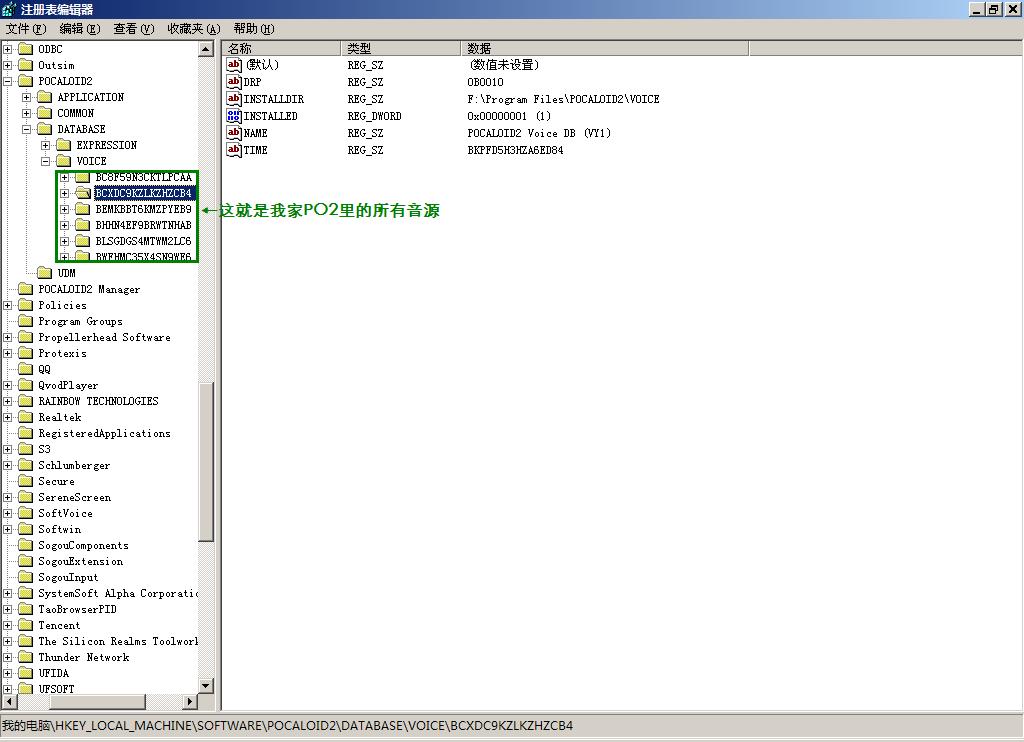This screenshot has height=742, width=1024.
Task: Click the Registry Editor title bar icon
Action: click(x=8, y=9)
